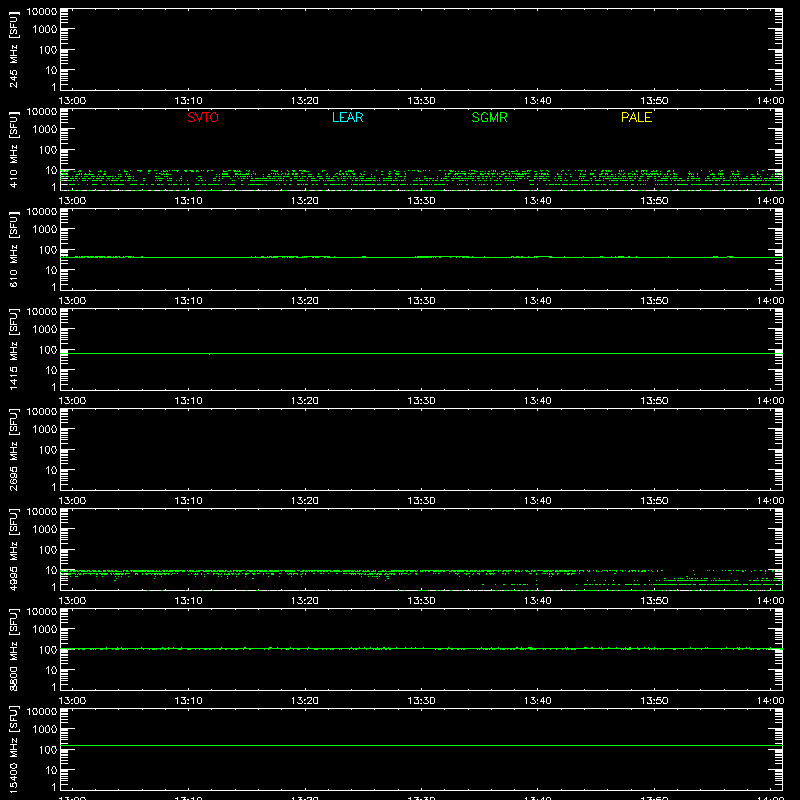
Task: Select the 8800 MHz [SFU] axis title
Action: (x=13, y=649)
